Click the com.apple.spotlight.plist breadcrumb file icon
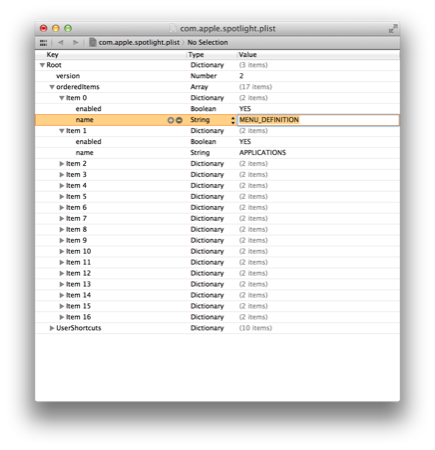Image resolution: width=435 pixels, height=450 pixels. (x=93, y=42)
